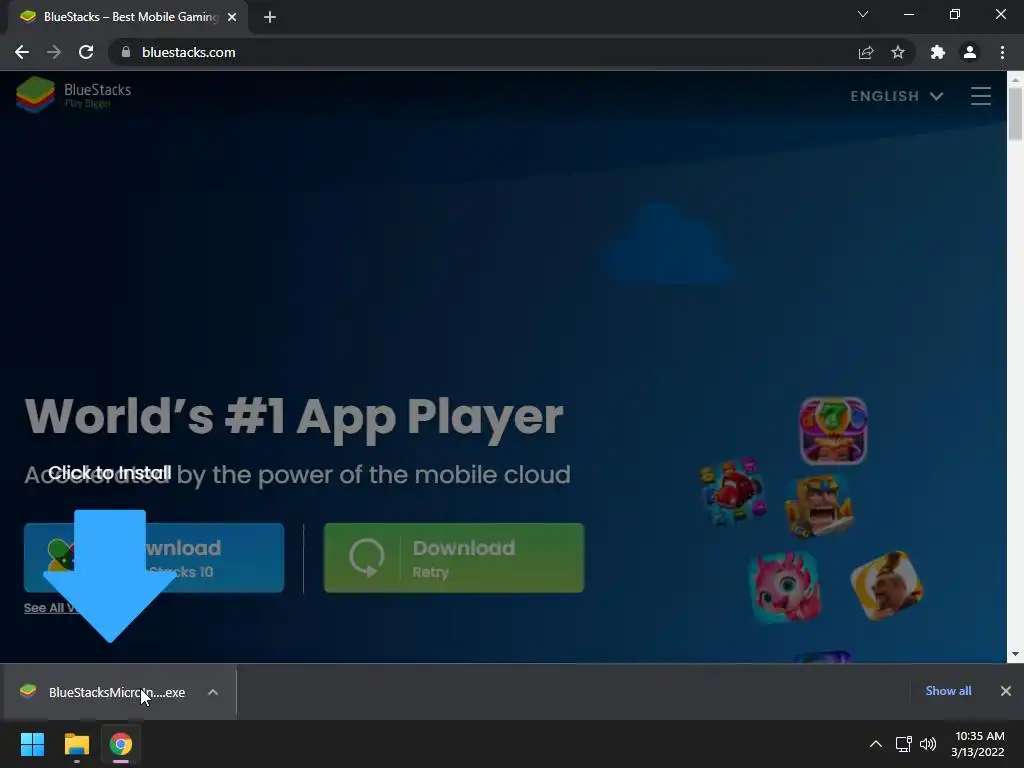The image size is (1024, 768).
Task: Open a new browser tab
Action: (270, 17)
